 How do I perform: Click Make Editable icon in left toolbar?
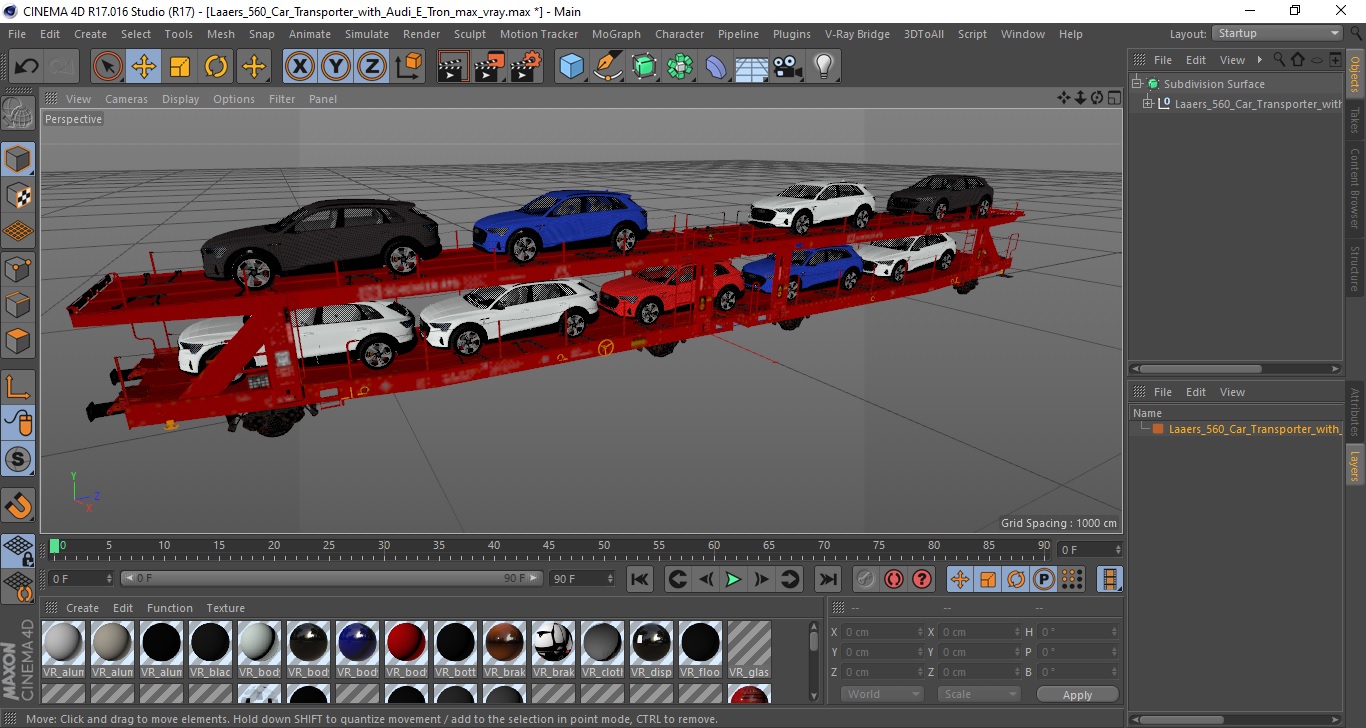click(x=18, y=113)
